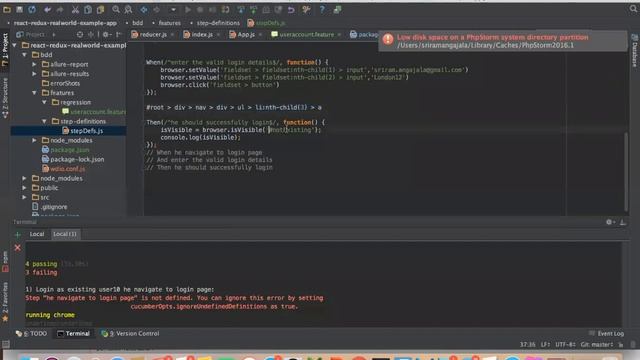Switch to App.js editor tab
Image resolution: width=640 pixels, height=360 pixels.
[x=245, y=35]
